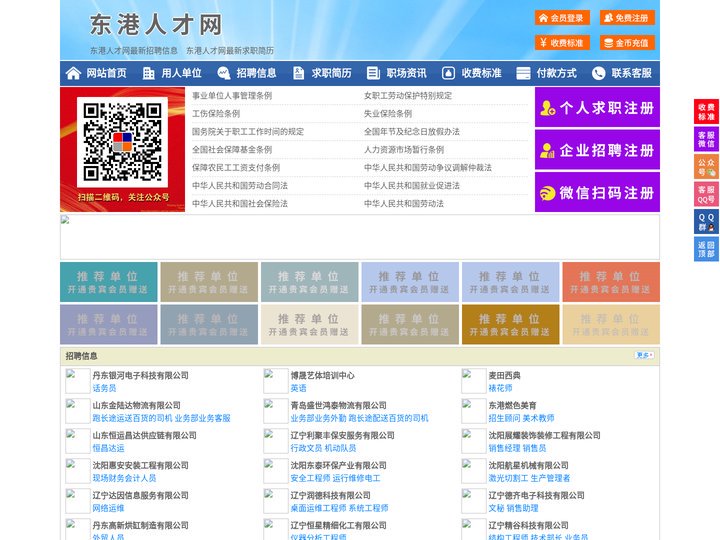Screen dimensions: 720x540
Task: Open 中华人民共和国社会保险法 link
Action: [240, 203]
